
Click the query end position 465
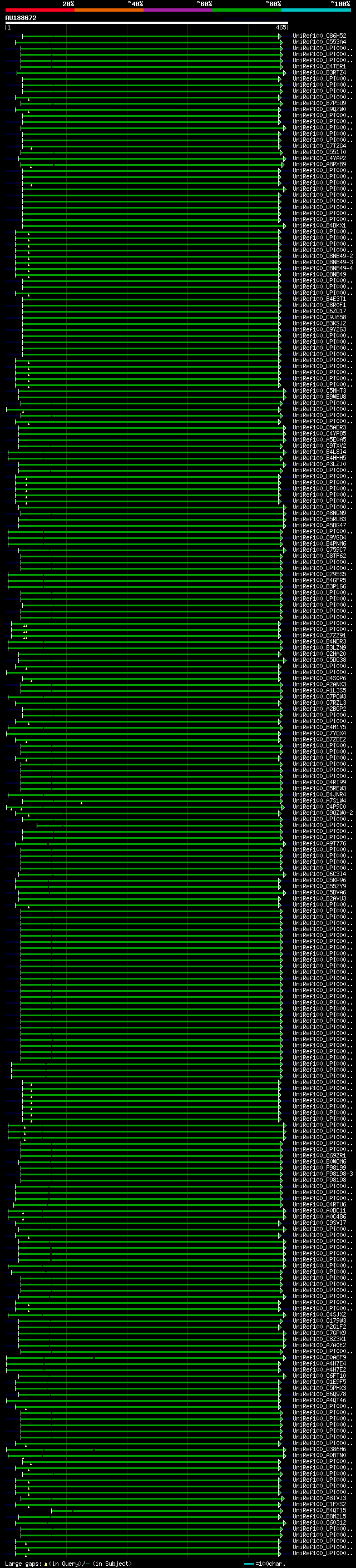coord(281,27)
